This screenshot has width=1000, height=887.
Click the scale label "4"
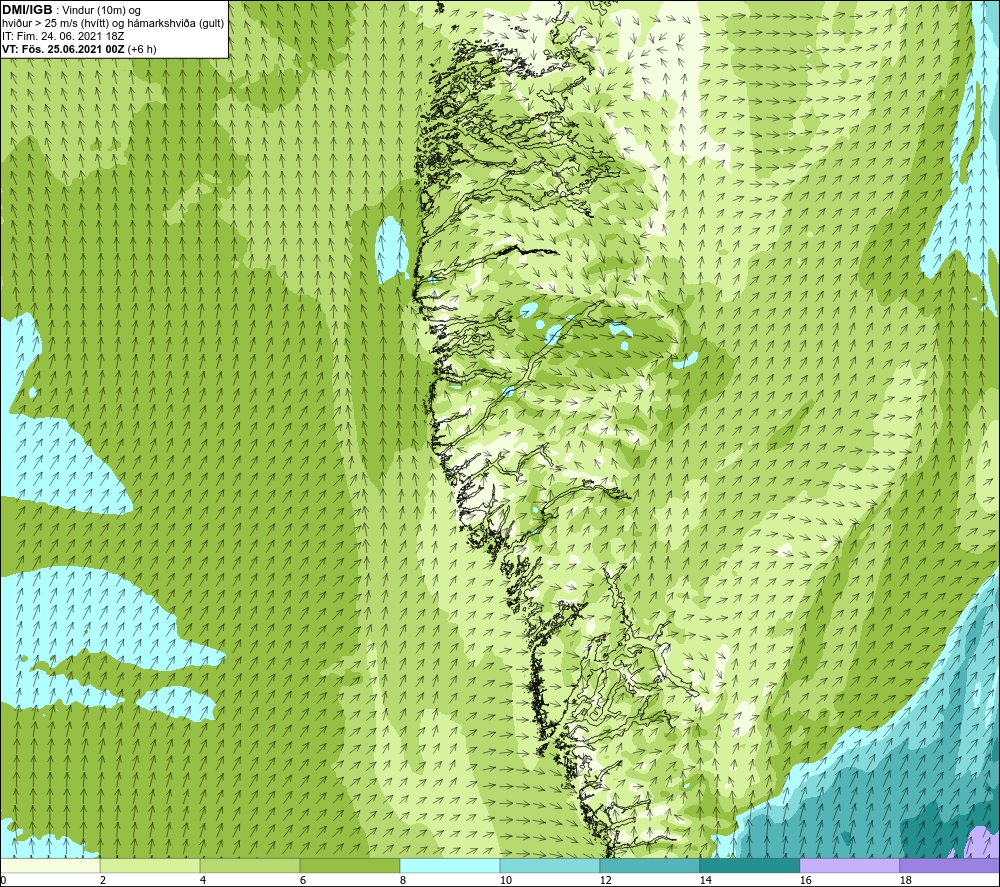point(202,881)
